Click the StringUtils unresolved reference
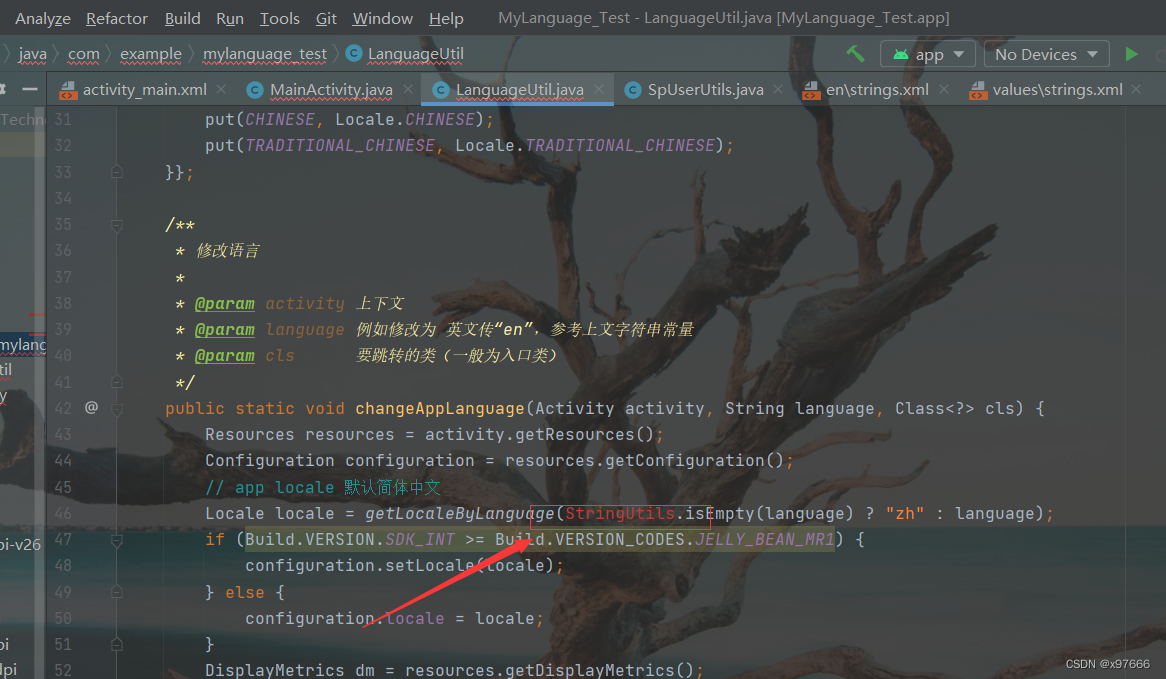This screenshot has height=679, width=1166. point(619,513)
